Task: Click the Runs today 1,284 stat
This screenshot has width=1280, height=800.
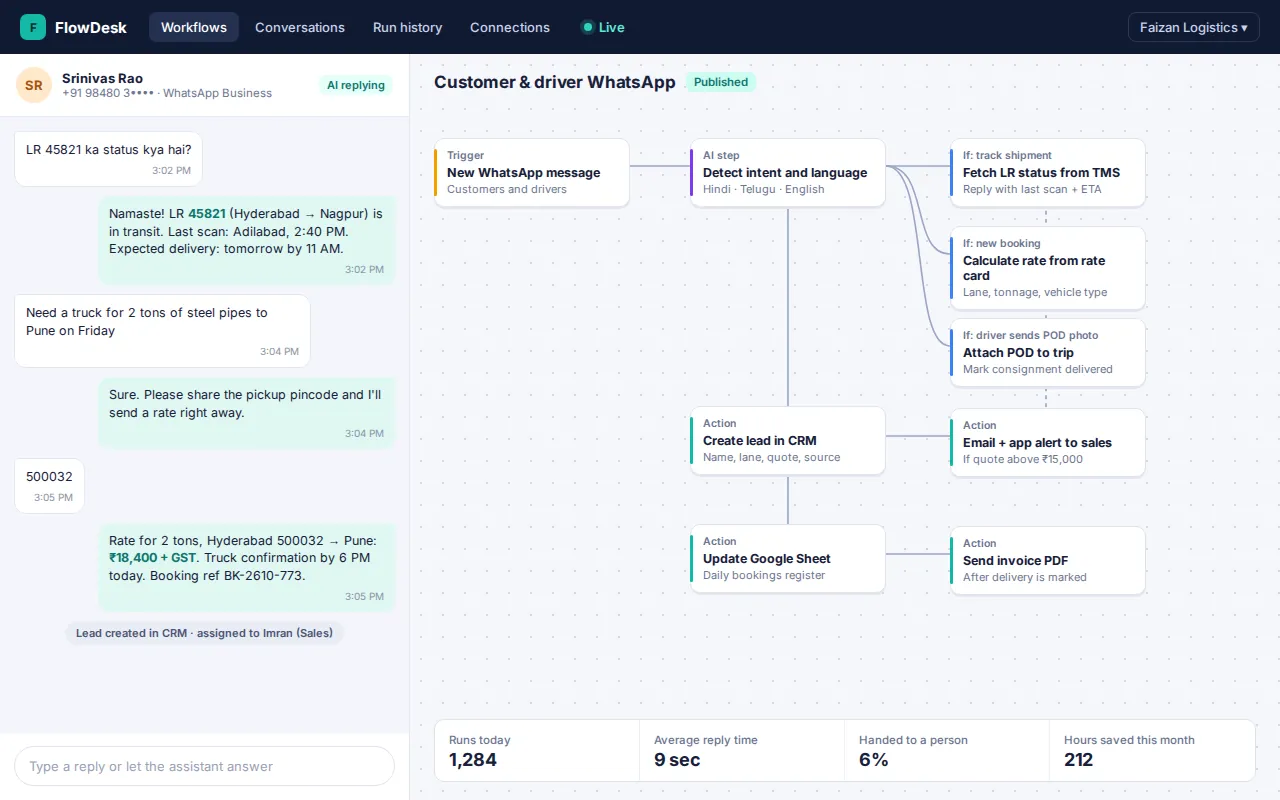Action: (x=537, y=751)
